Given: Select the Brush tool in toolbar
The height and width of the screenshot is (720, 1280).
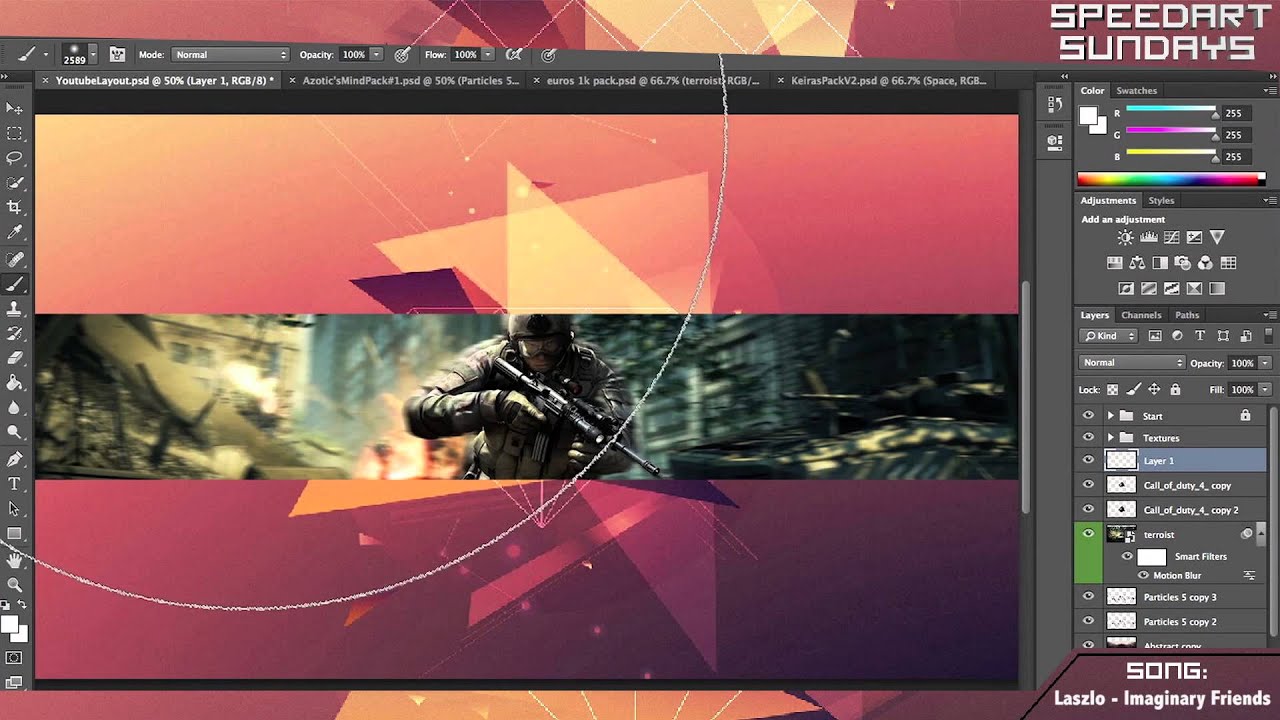Looking at the screenshot, I should click(14, 284).
